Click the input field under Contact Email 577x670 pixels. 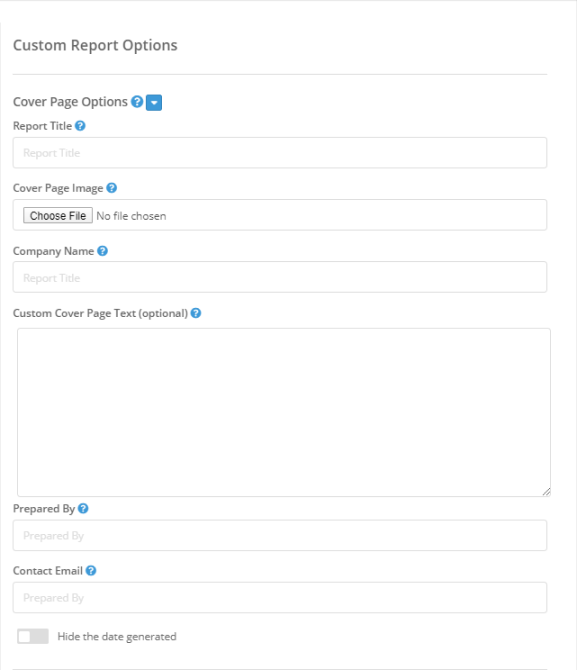click(x=280, y=597)
